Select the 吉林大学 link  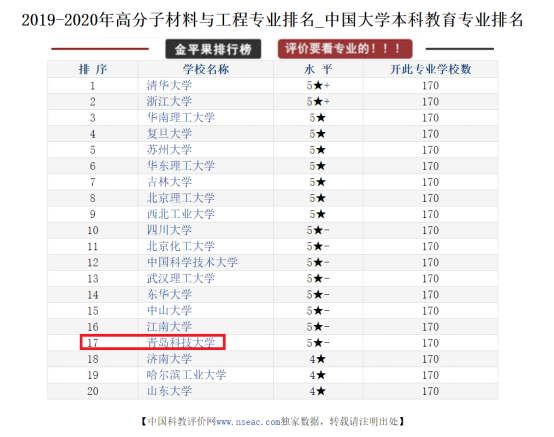tap(169, 182)
